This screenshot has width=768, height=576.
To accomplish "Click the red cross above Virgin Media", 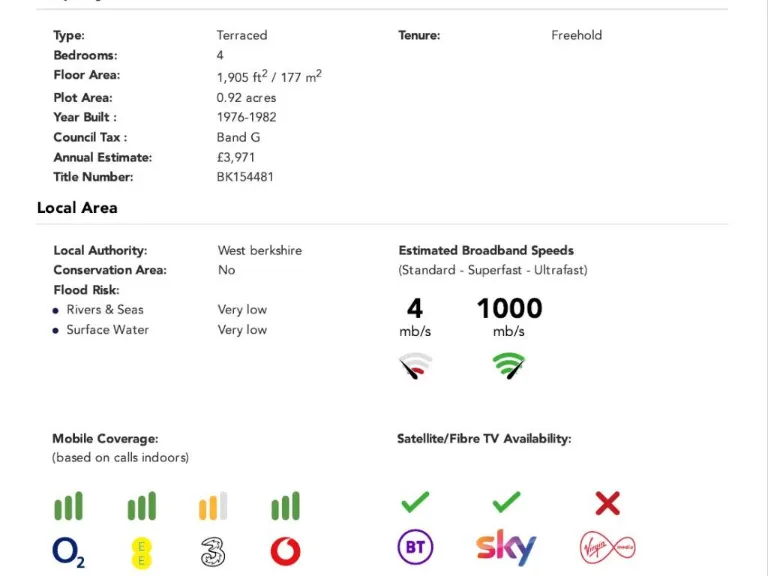I will click(607, 503).
